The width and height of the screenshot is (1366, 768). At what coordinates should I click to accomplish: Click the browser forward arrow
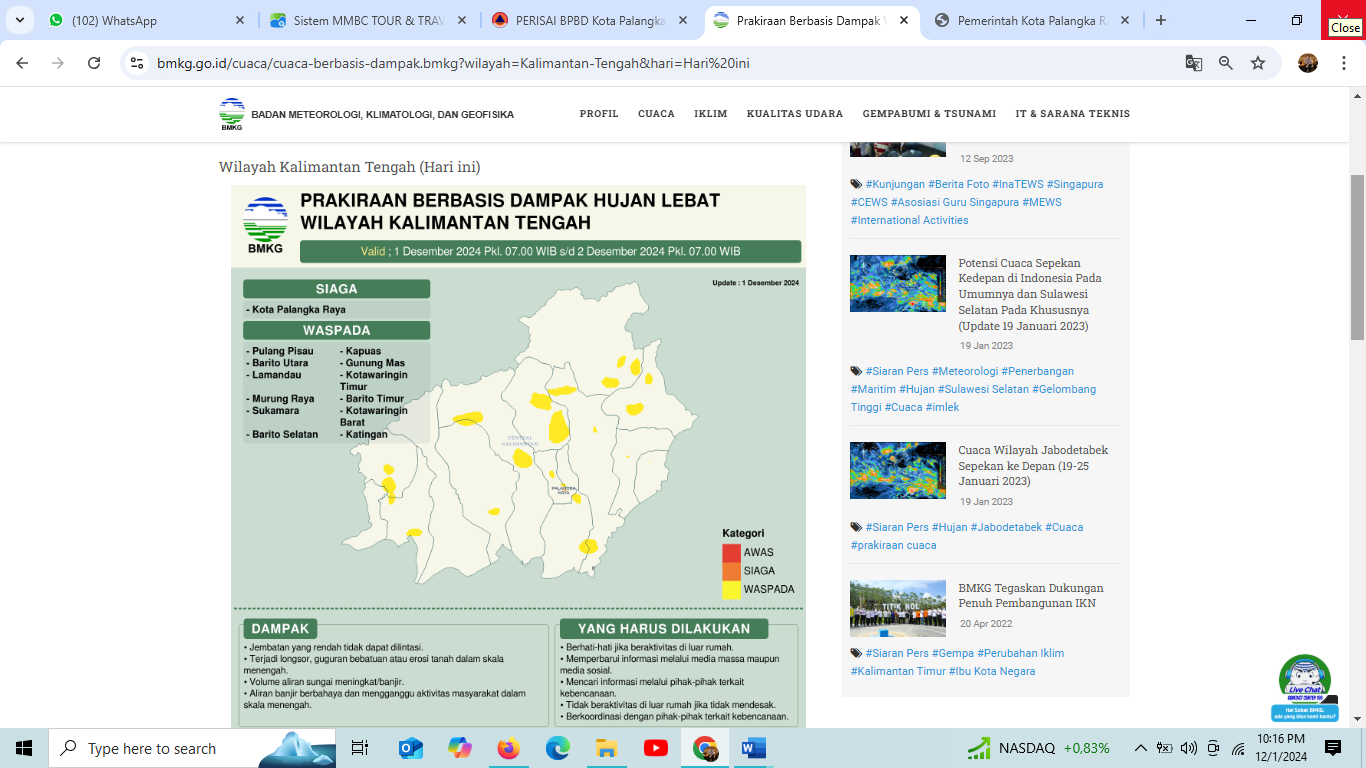pos(58,63)
